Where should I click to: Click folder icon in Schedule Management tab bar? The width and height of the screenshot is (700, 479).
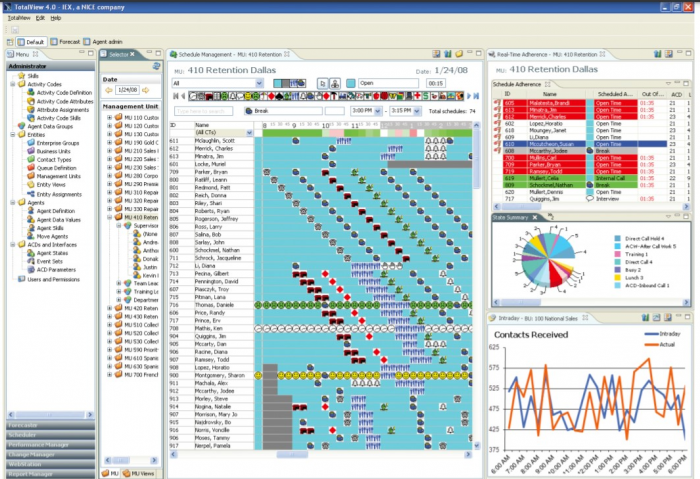[x=459, y=54]
